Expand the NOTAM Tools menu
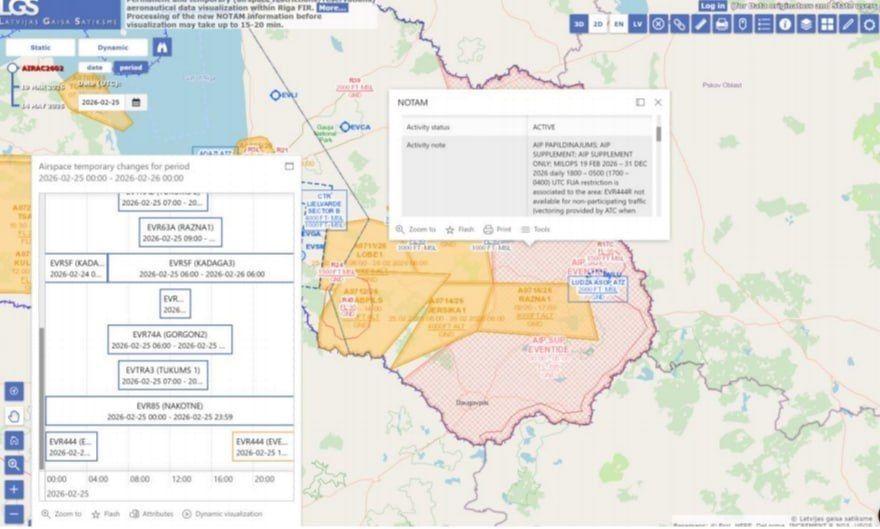This screenshot has width=880, height=529. (x=535, y=229)
